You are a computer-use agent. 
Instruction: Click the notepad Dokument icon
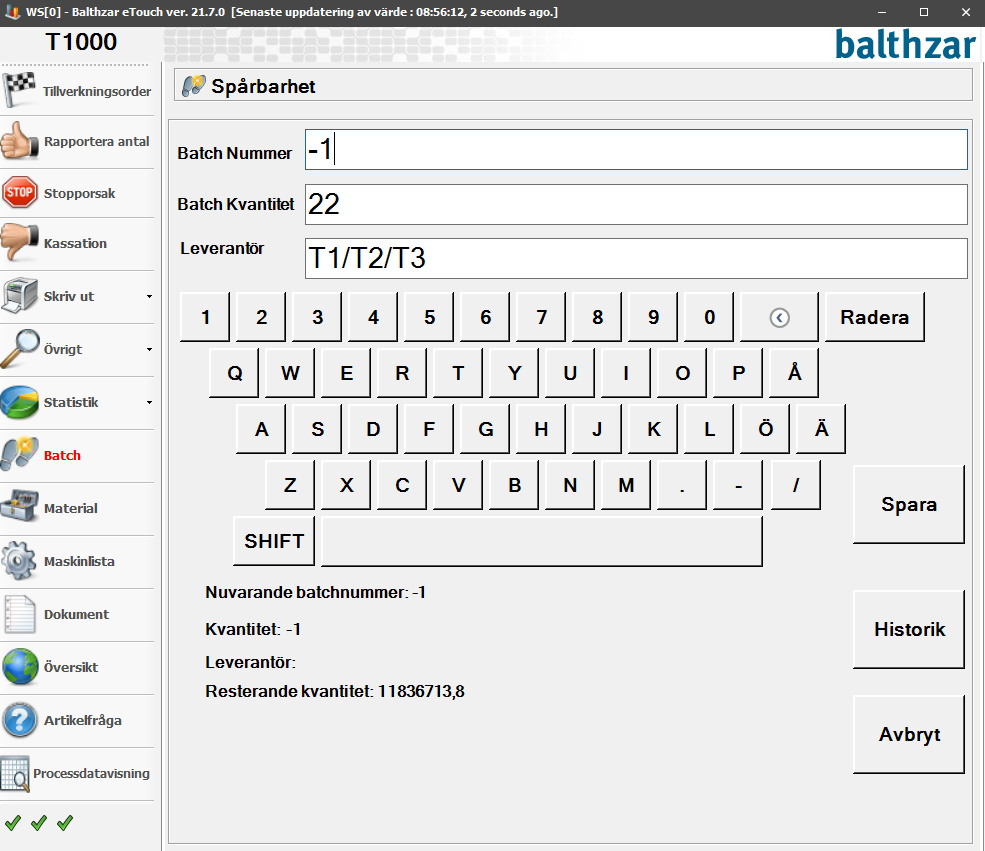[x=19, y=614]
